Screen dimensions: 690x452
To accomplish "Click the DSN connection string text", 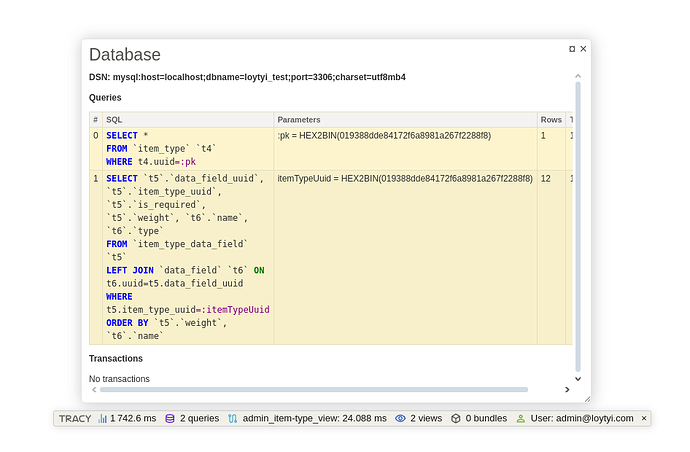I will 247,77.
